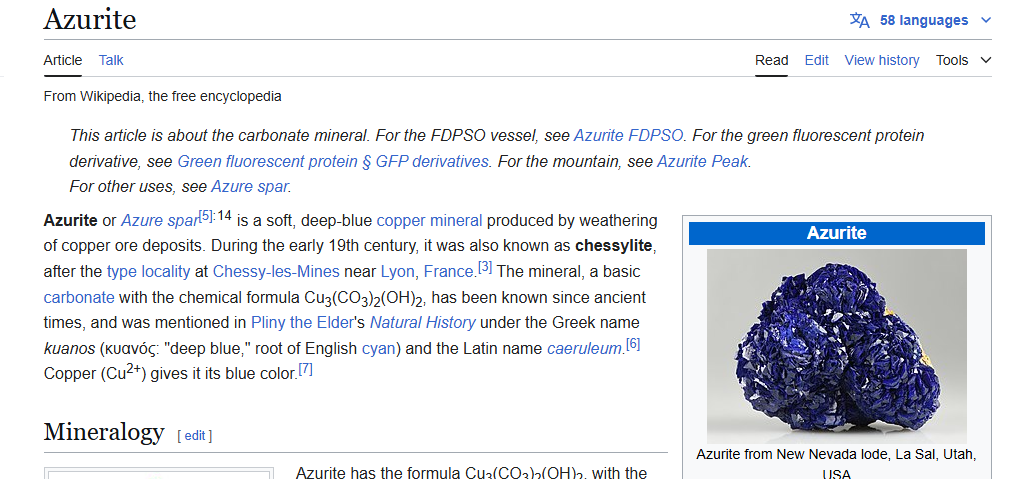
Task: Open the Azure spar hatnote link
Action: 250,187
